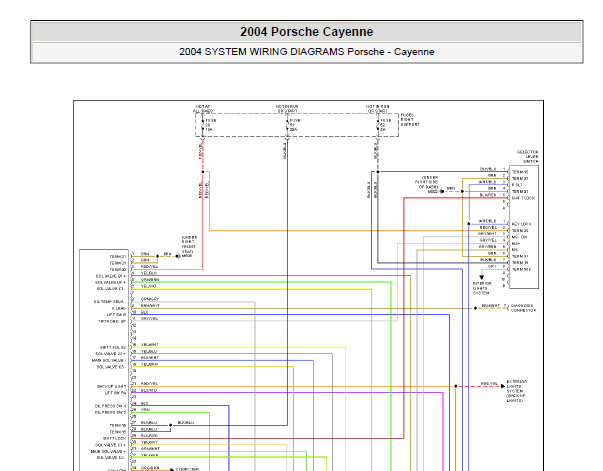This screenshot has height=471, width=603.
Task: Click the 'BACKUP LIGHT' pin label
Action: (x=112, y=386)
